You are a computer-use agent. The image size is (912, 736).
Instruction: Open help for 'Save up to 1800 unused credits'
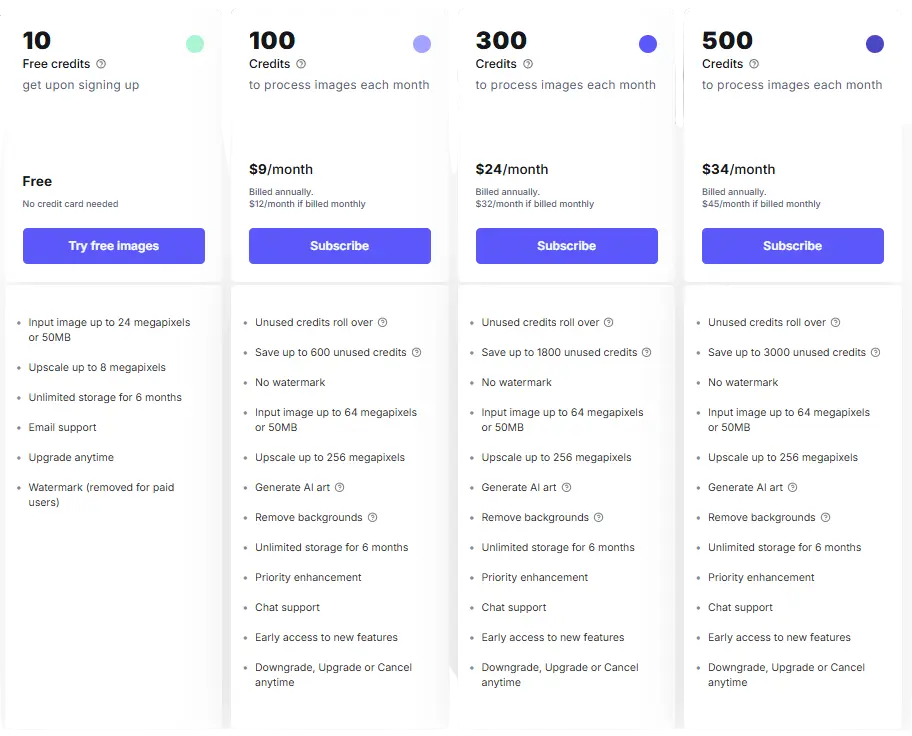647,352
